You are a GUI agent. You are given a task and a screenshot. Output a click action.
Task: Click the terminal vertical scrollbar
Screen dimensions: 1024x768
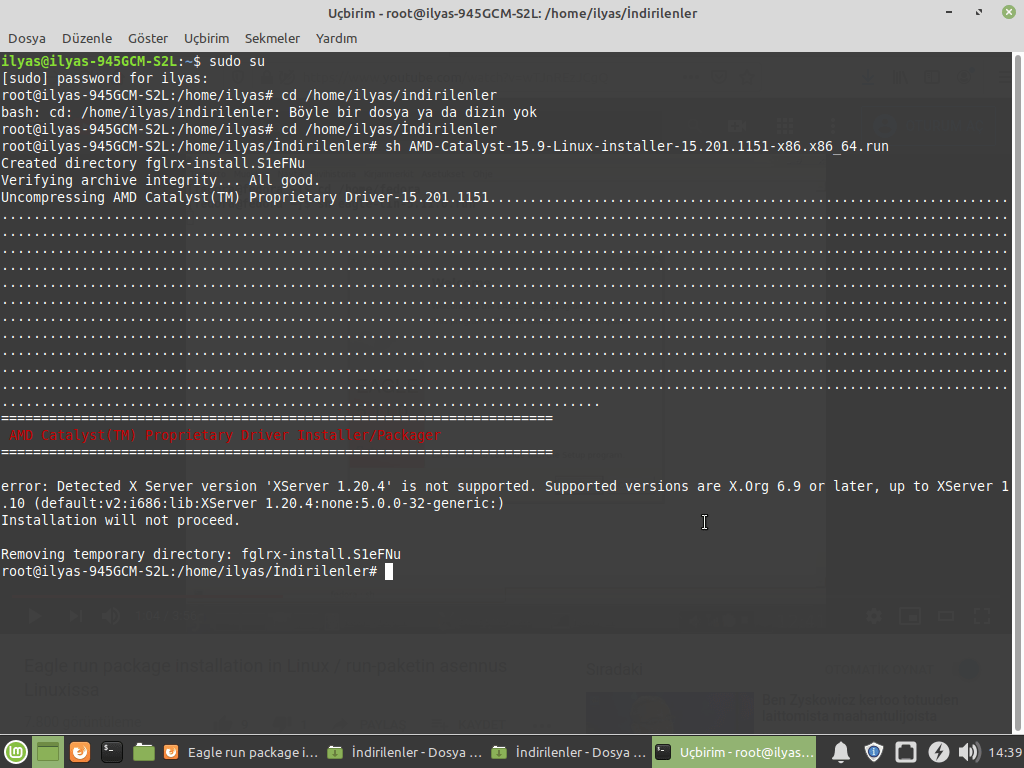coord(1017,392)
